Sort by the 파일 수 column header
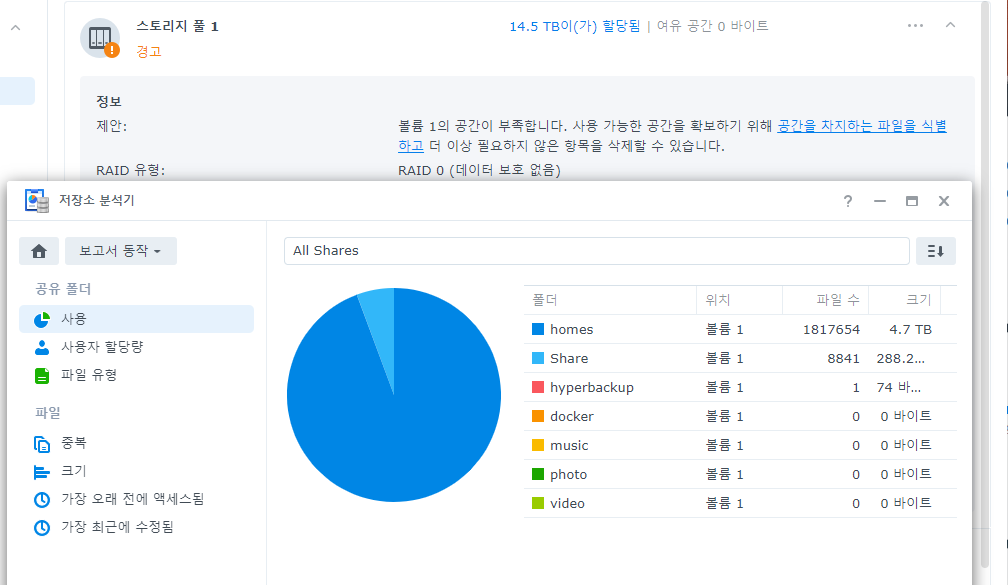1008x585 pixels. tap(825, 300)
